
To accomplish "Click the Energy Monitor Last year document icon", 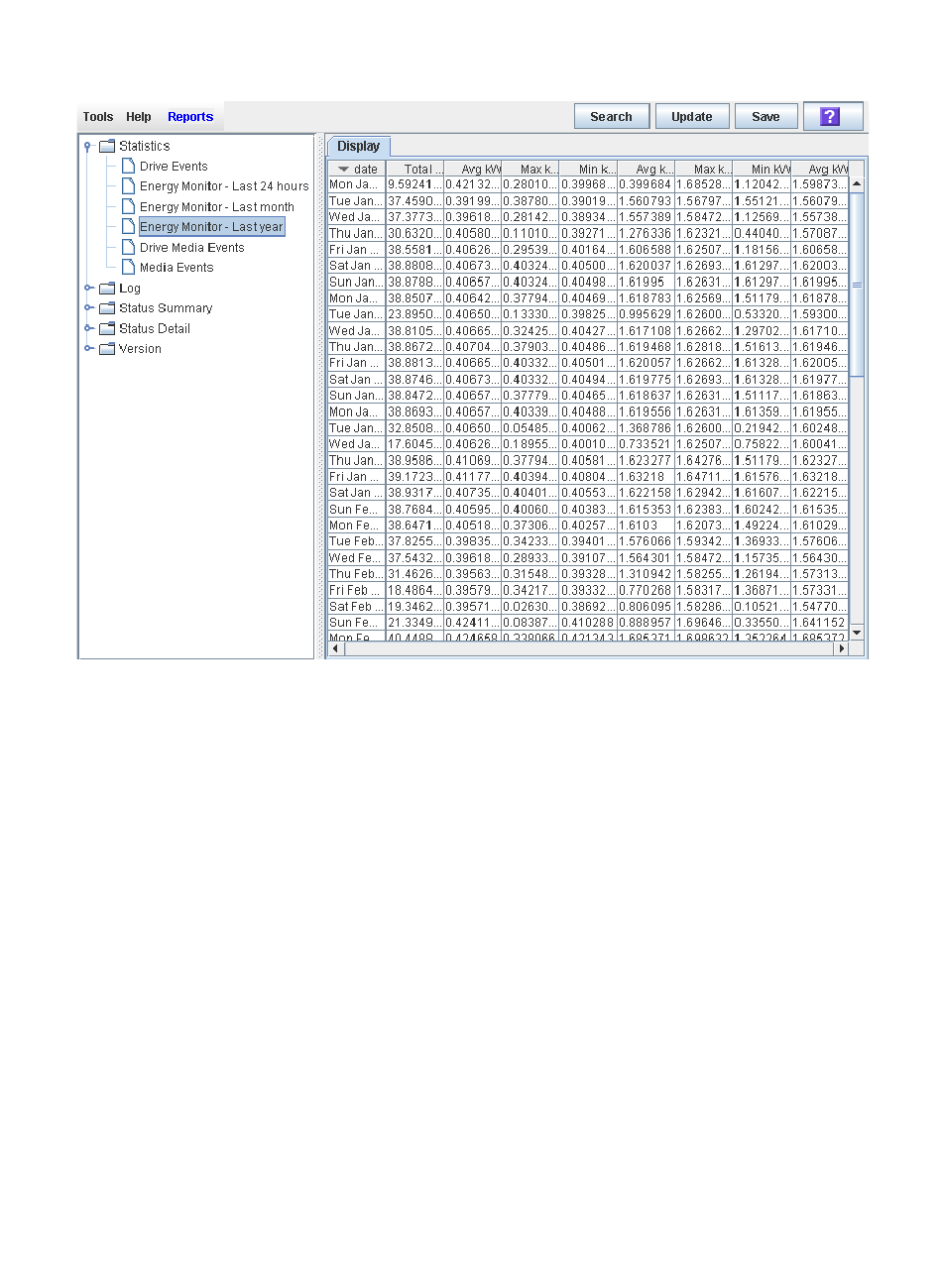I will point(128,227).
